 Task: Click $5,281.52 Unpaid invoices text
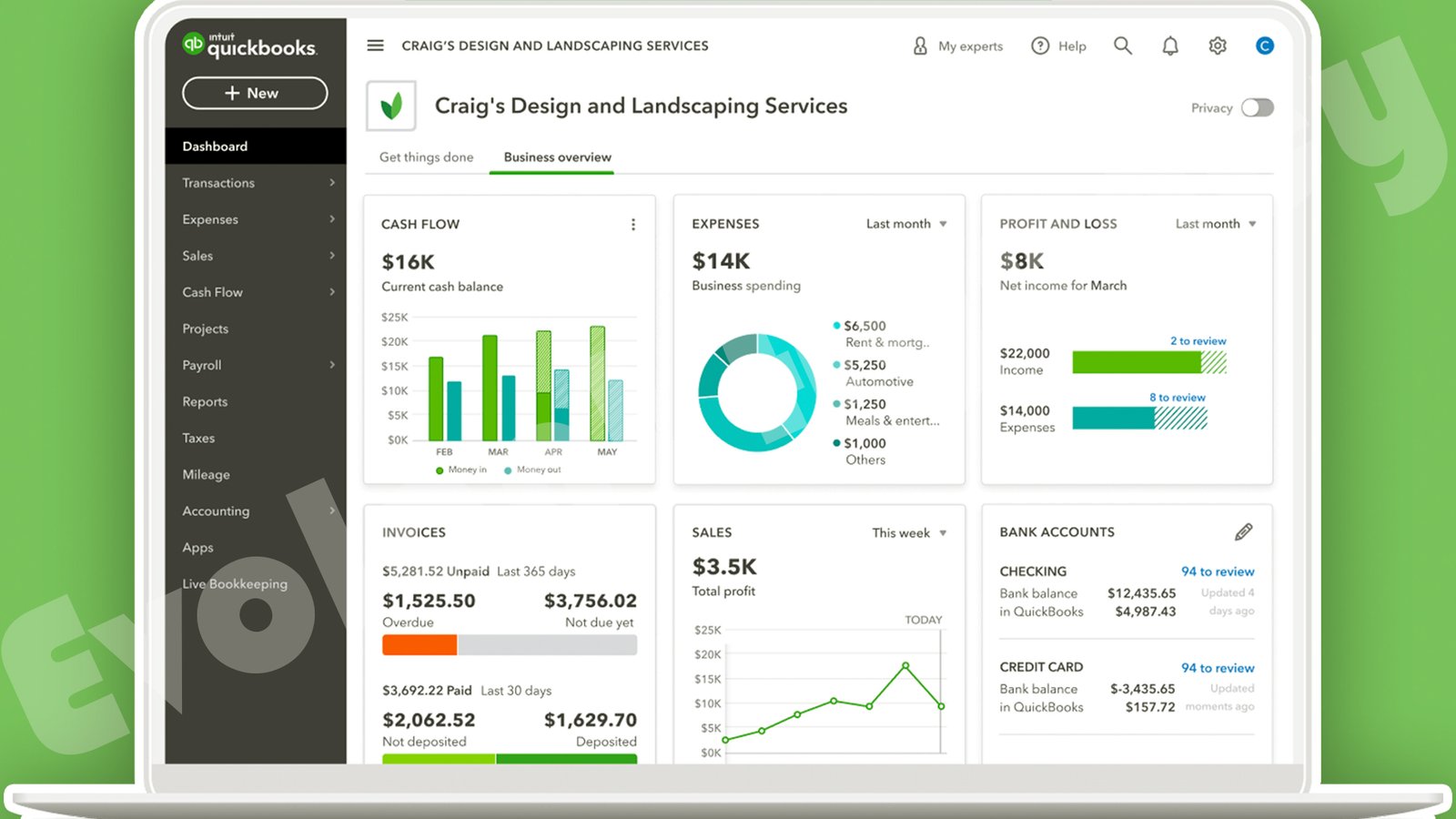pyautogui.click(x=436, y=571)
